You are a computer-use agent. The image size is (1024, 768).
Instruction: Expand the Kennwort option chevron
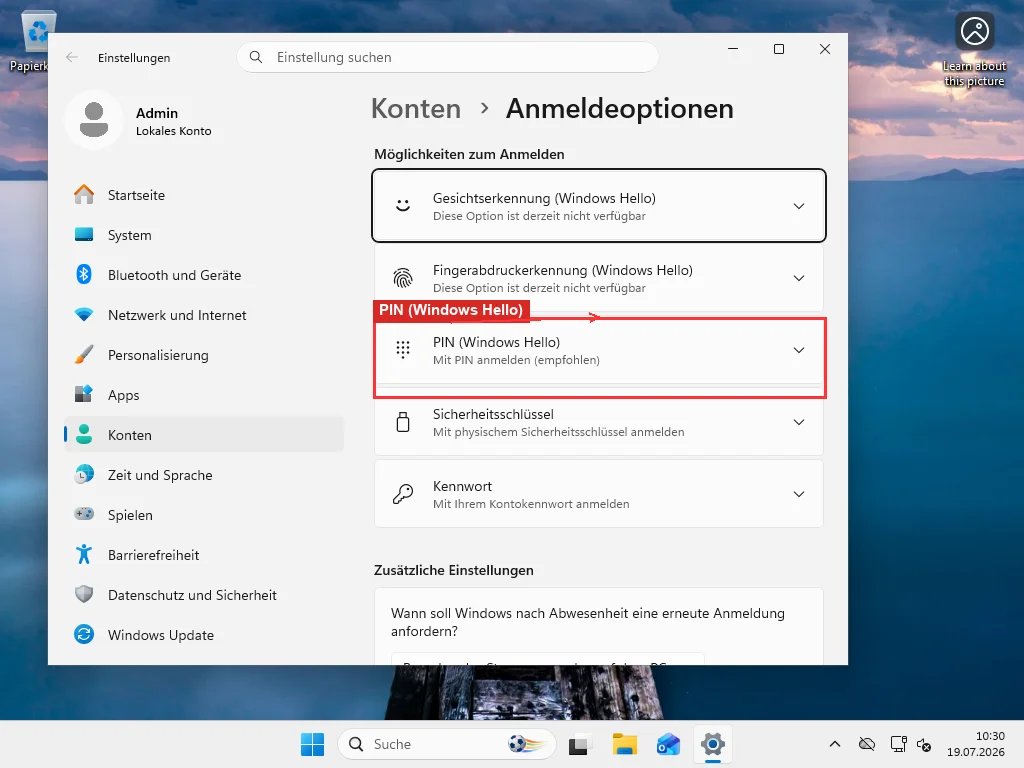click(x=798, y=494)
